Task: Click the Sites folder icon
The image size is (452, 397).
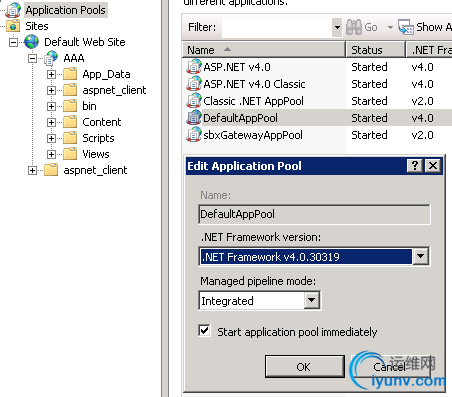Action: (13, 26)
